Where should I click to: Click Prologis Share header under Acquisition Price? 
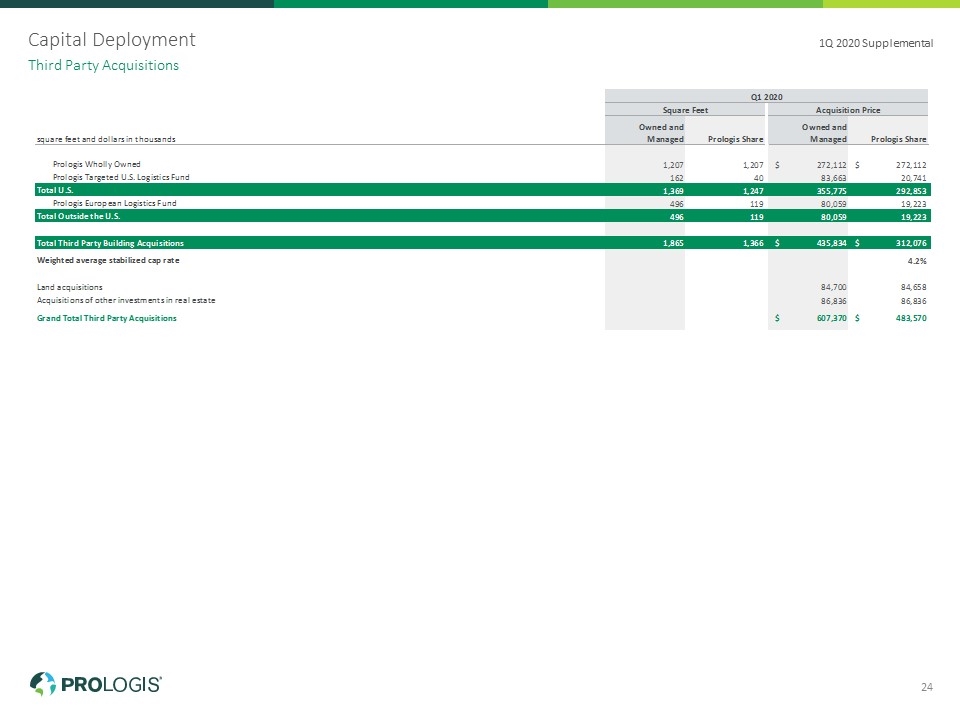click(x=899, y=139)
